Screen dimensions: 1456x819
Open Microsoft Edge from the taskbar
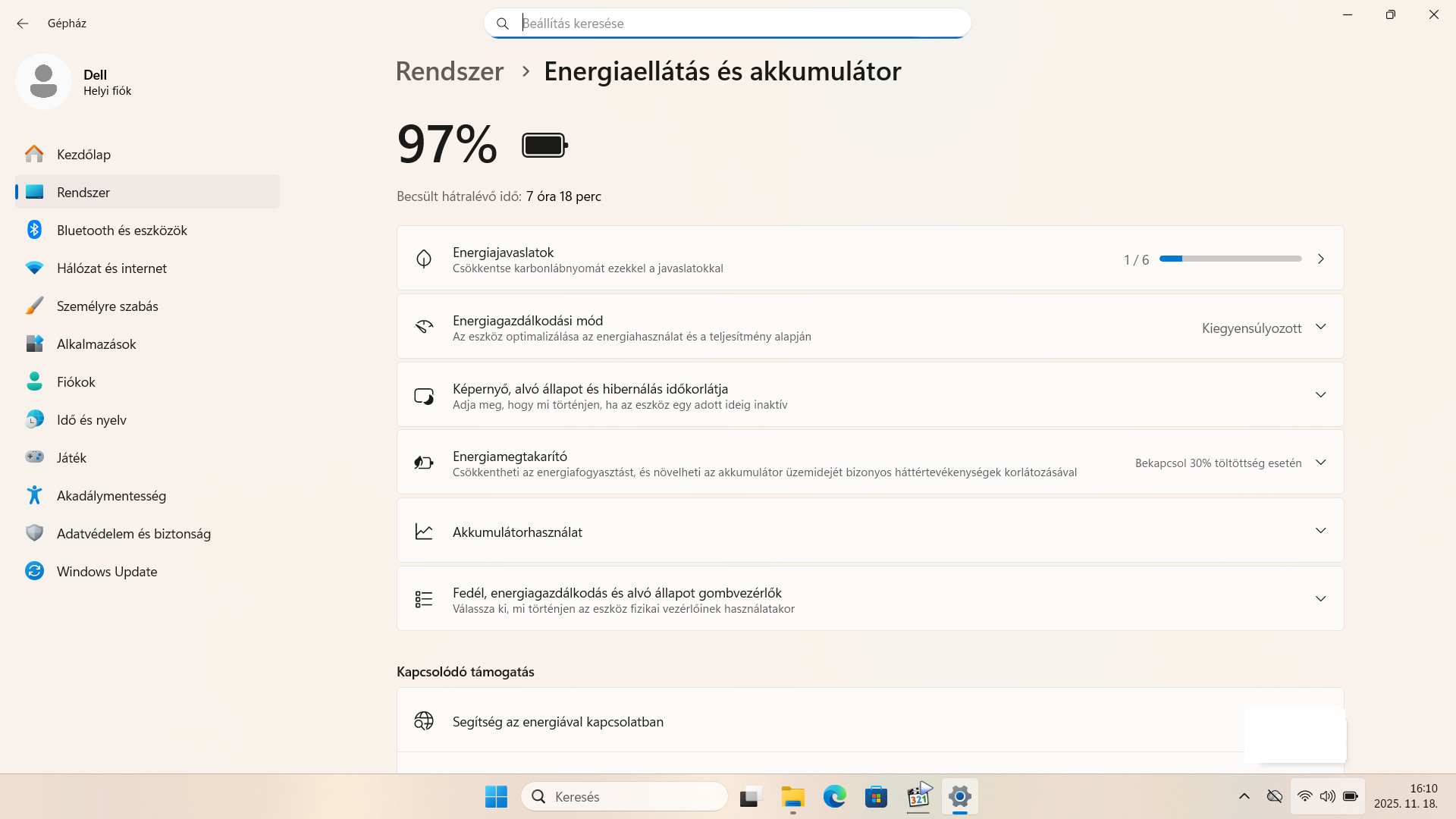point(834,796)
